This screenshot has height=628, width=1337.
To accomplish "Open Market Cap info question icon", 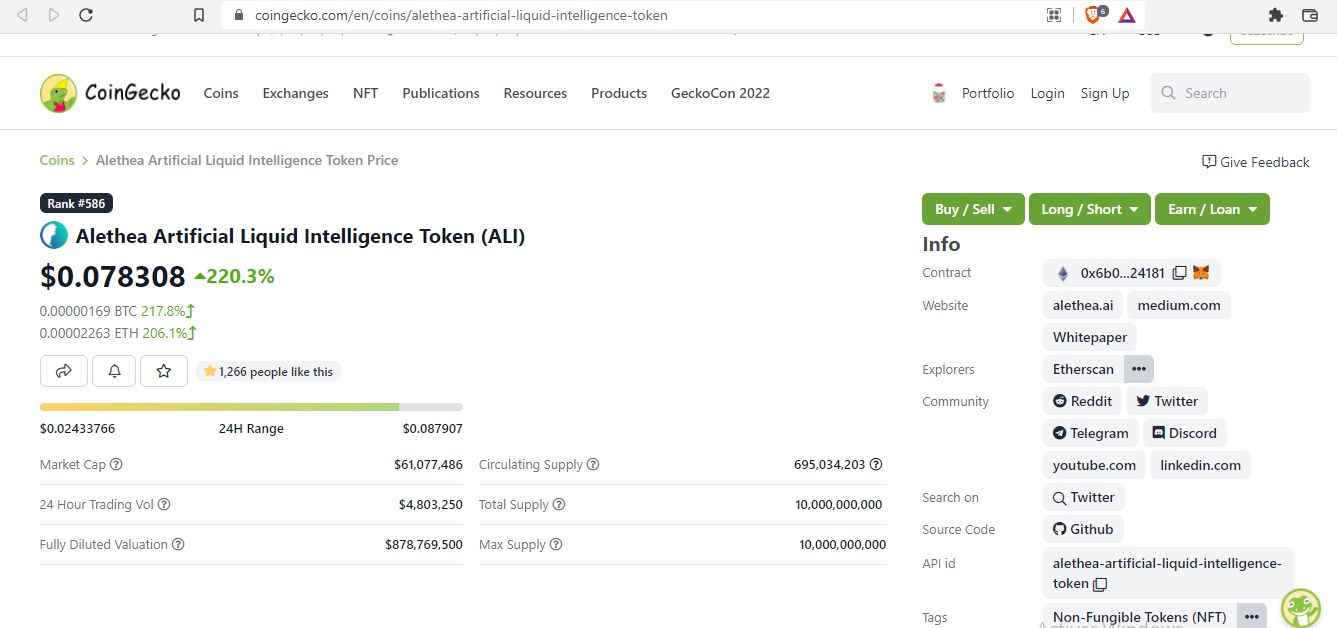I will click(x=116, y=465).
